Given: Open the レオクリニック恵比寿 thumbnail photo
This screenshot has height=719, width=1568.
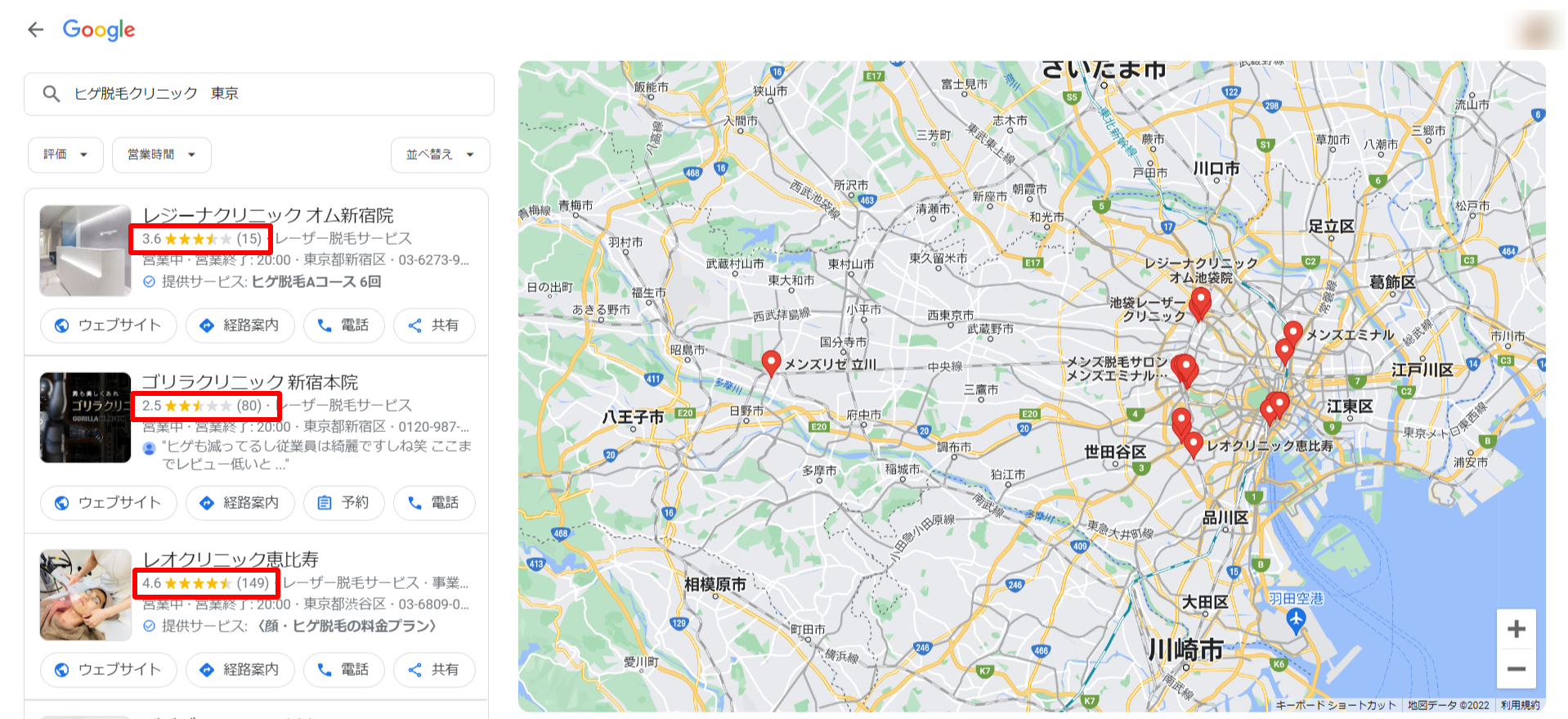Looking at the screenshot, I should pyautogui.click(x=86, y=595).
